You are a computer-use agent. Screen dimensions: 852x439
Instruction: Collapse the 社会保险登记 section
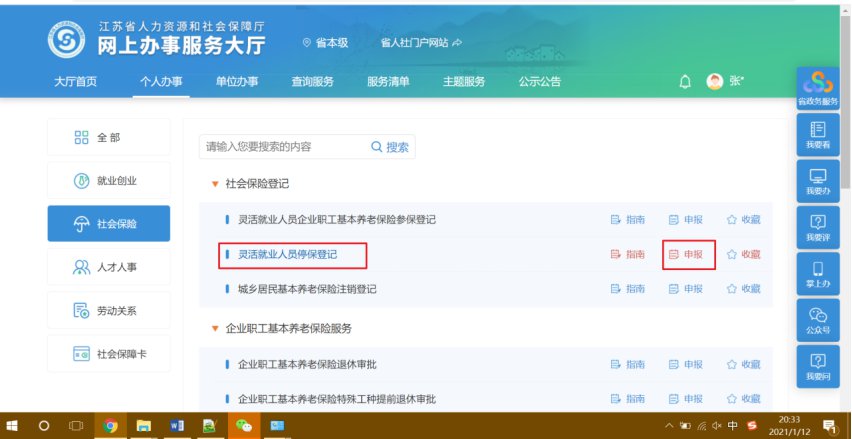point(214,184)
